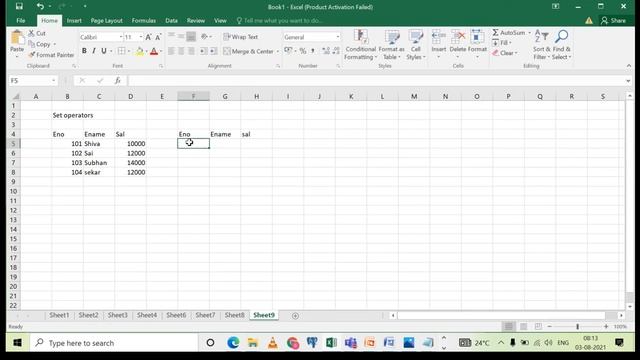Toggle Italic formatting
The height and width of the screenshot is (360, 640).
(94, 51)
